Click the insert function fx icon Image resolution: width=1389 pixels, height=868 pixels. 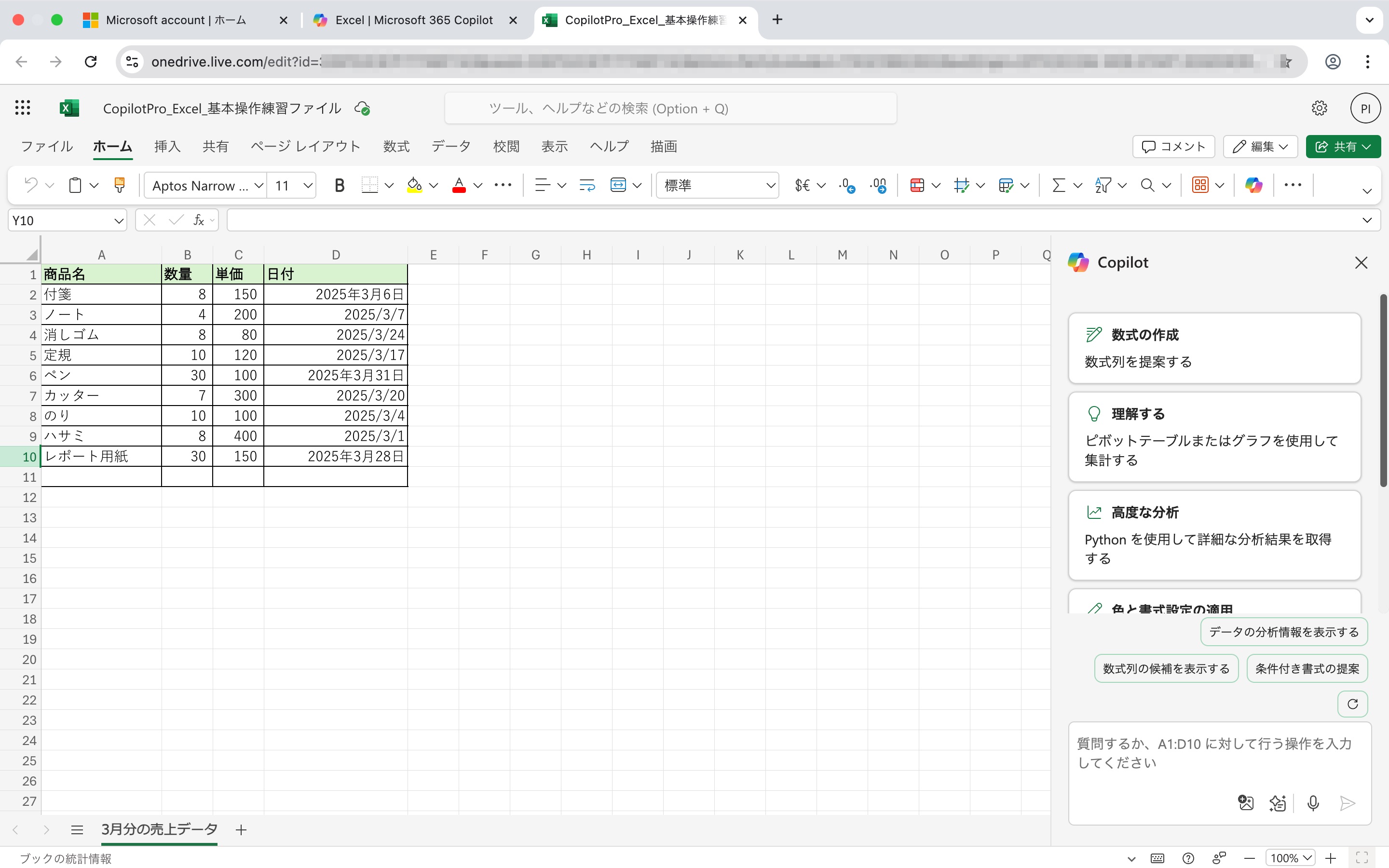[x=199, y=220]
